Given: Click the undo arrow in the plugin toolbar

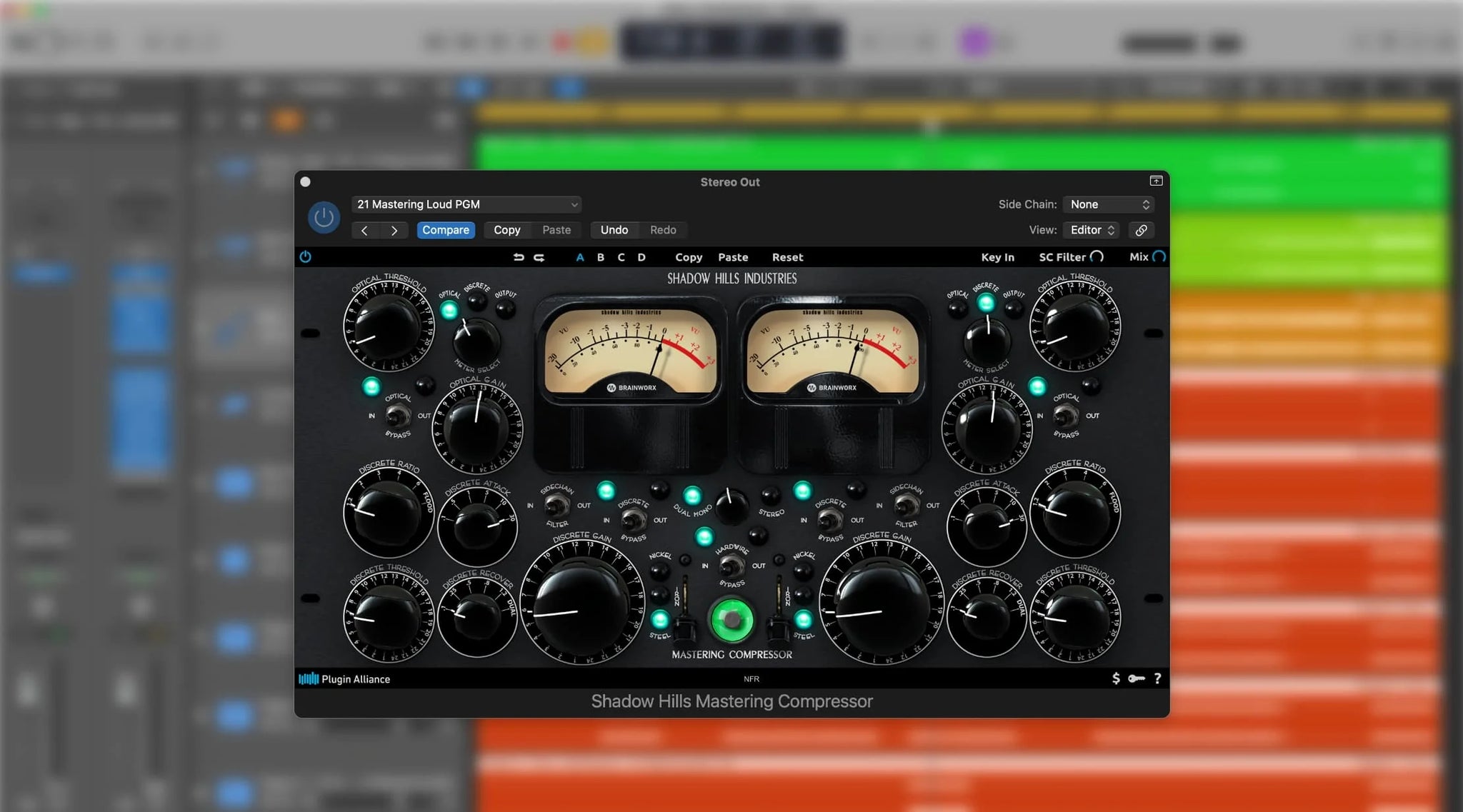Looking at the screenshot, I should tap(520, 257).
